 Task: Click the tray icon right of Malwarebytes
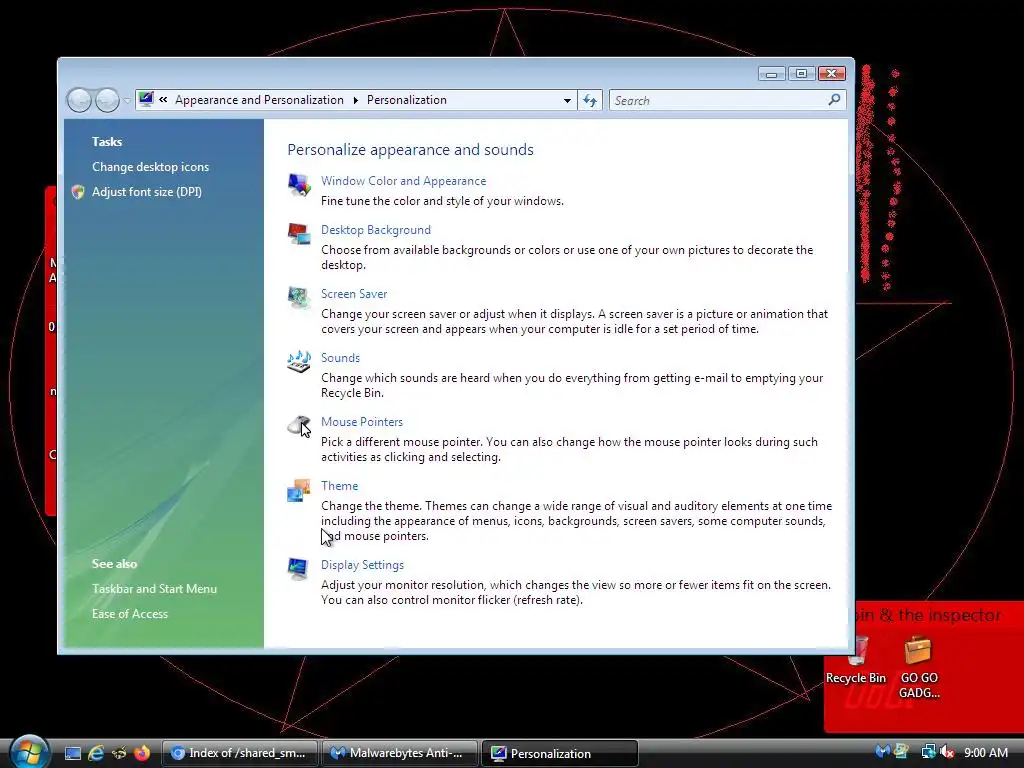[901, 752]
